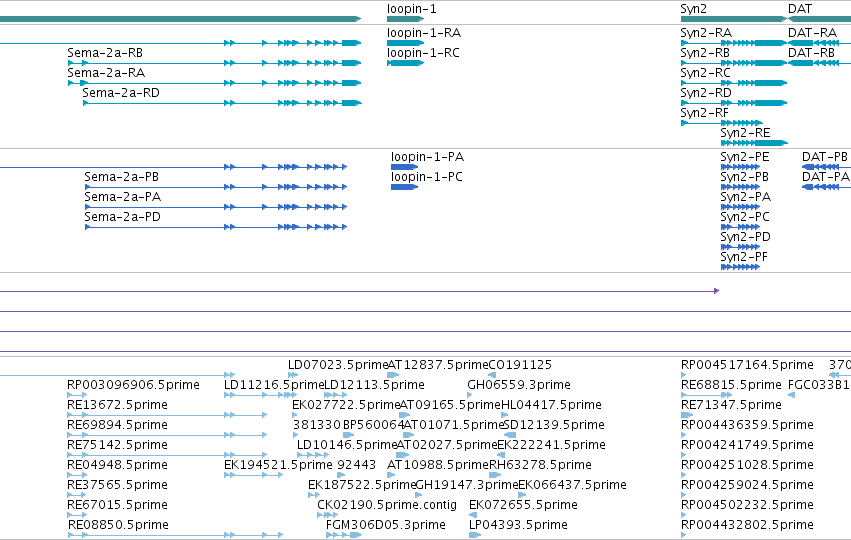
Task: Click the Syn2-RD transcript label
Action: pyautogui.click(x=706, y=93)
